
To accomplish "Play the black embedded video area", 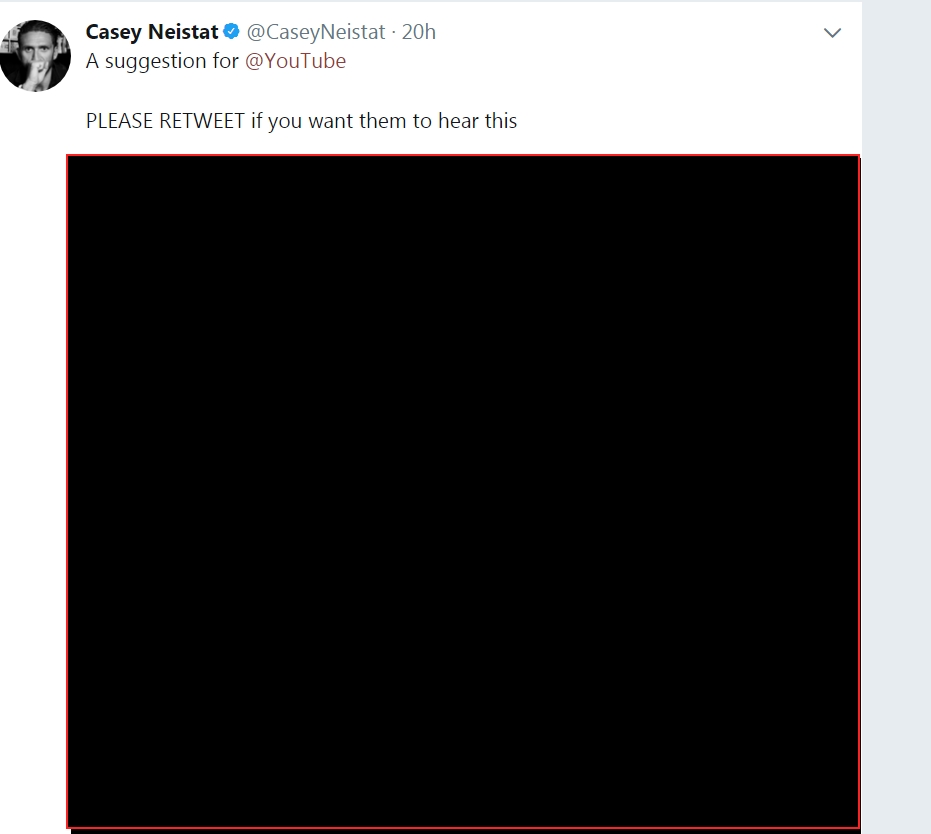I will click(x=463, y=491).
